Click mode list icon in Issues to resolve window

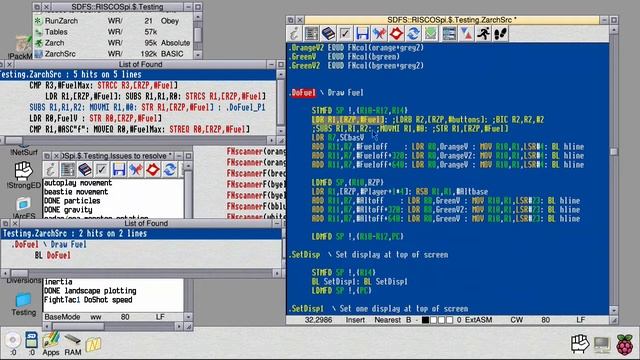point(68,169)
